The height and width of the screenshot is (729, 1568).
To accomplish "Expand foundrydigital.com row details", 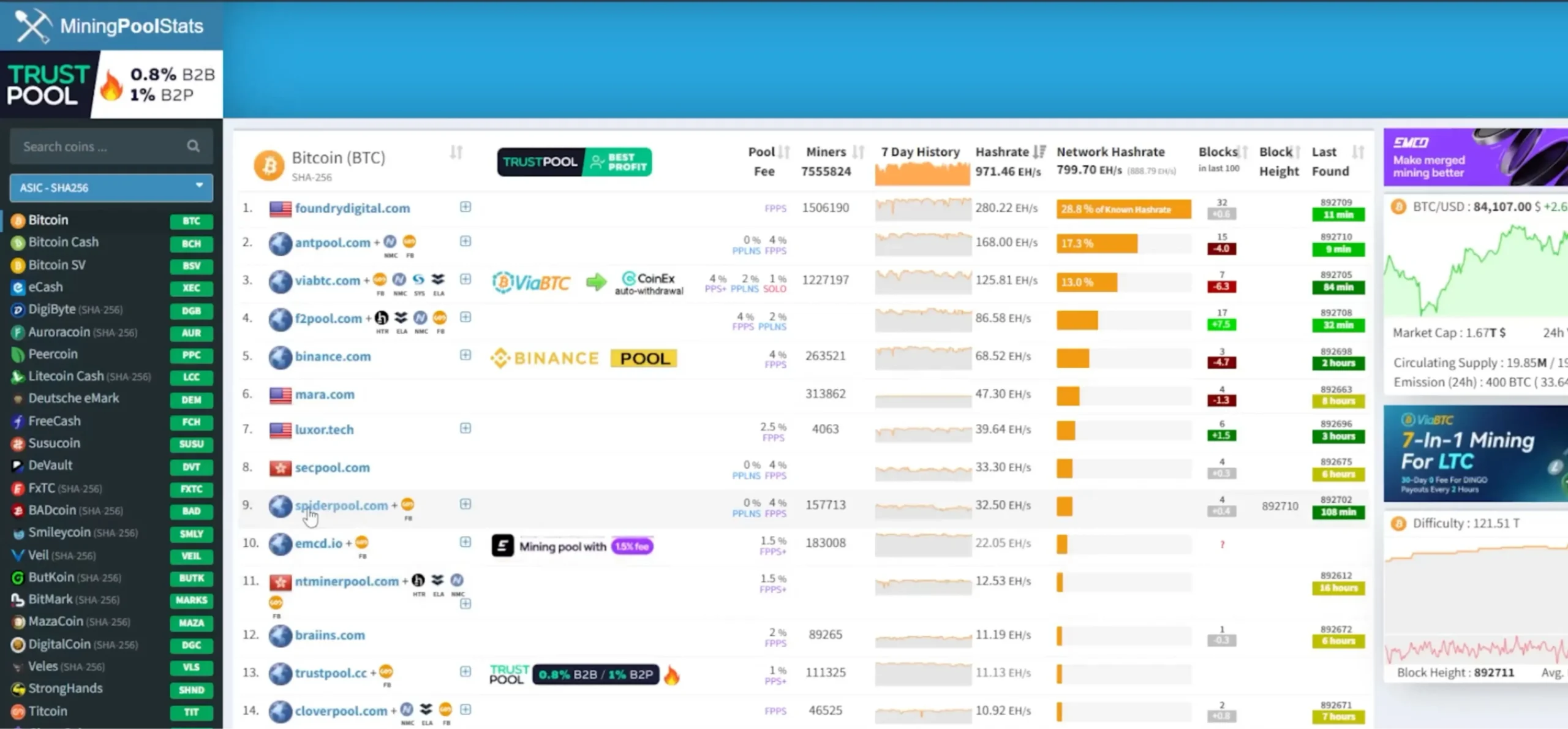I will (466, 206).
